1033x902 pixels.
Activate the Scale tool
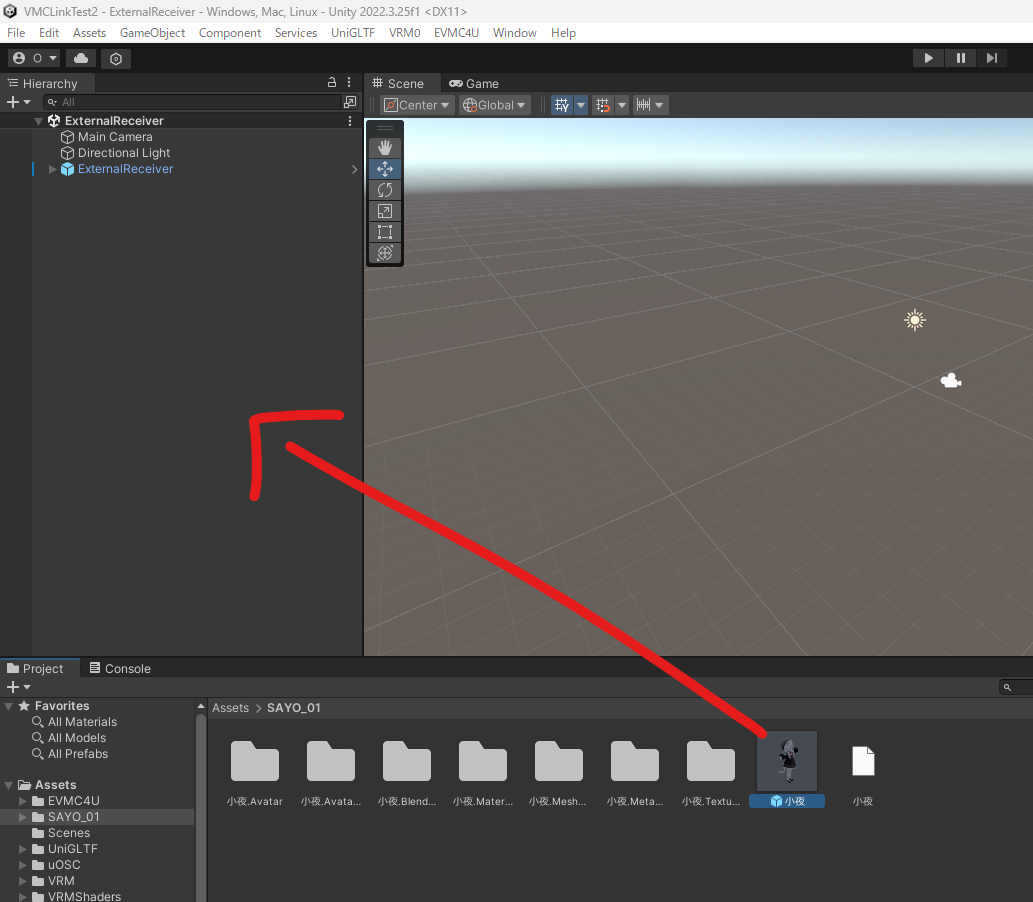(x=385, y=211)
